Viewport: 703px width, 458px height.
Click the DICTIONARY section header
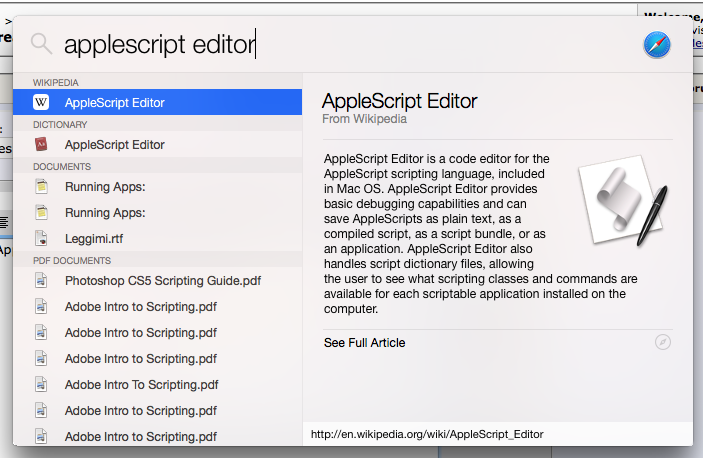pos(60,125)
